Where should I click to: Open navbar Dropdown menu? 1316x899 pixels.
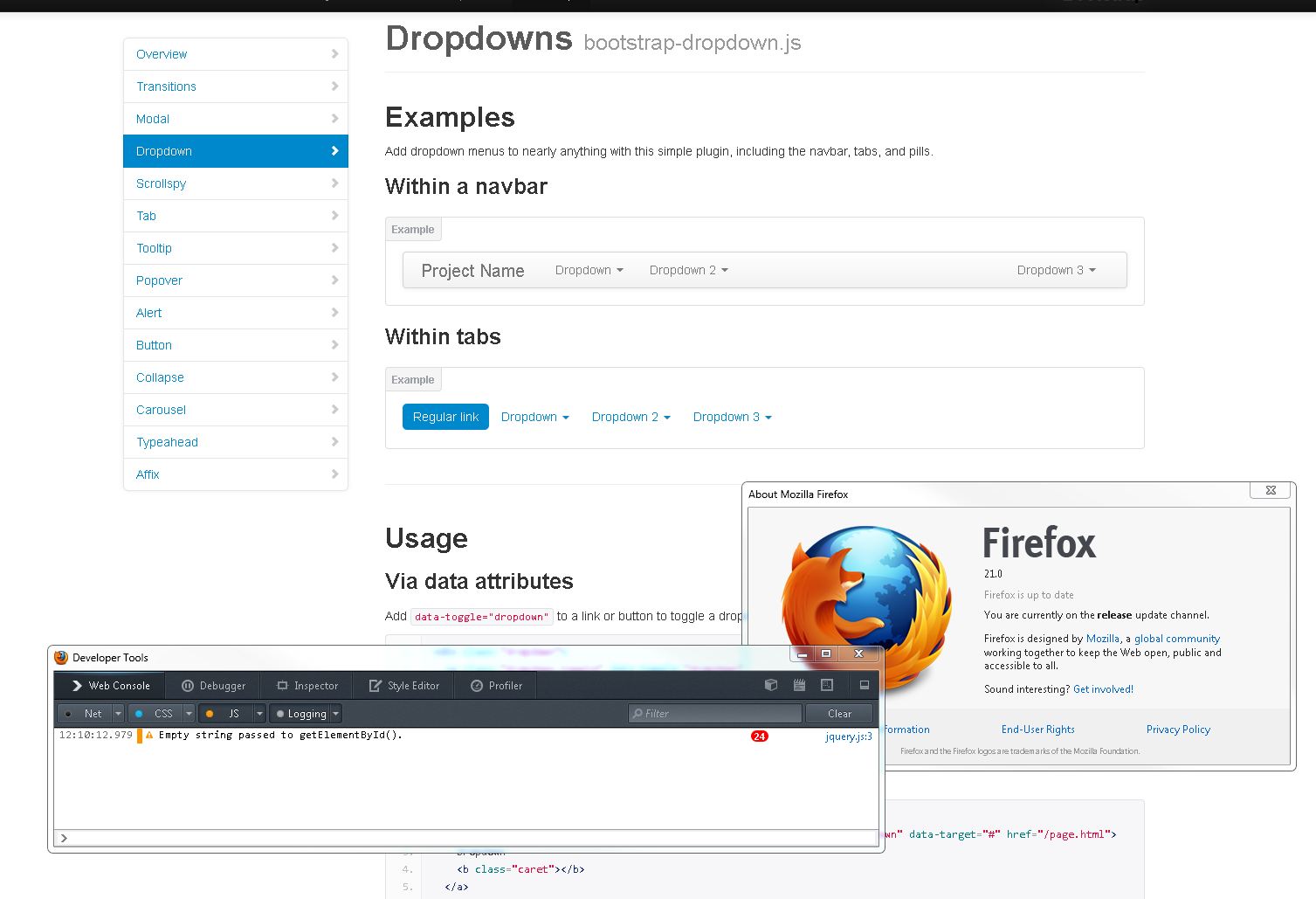point(589,270)
